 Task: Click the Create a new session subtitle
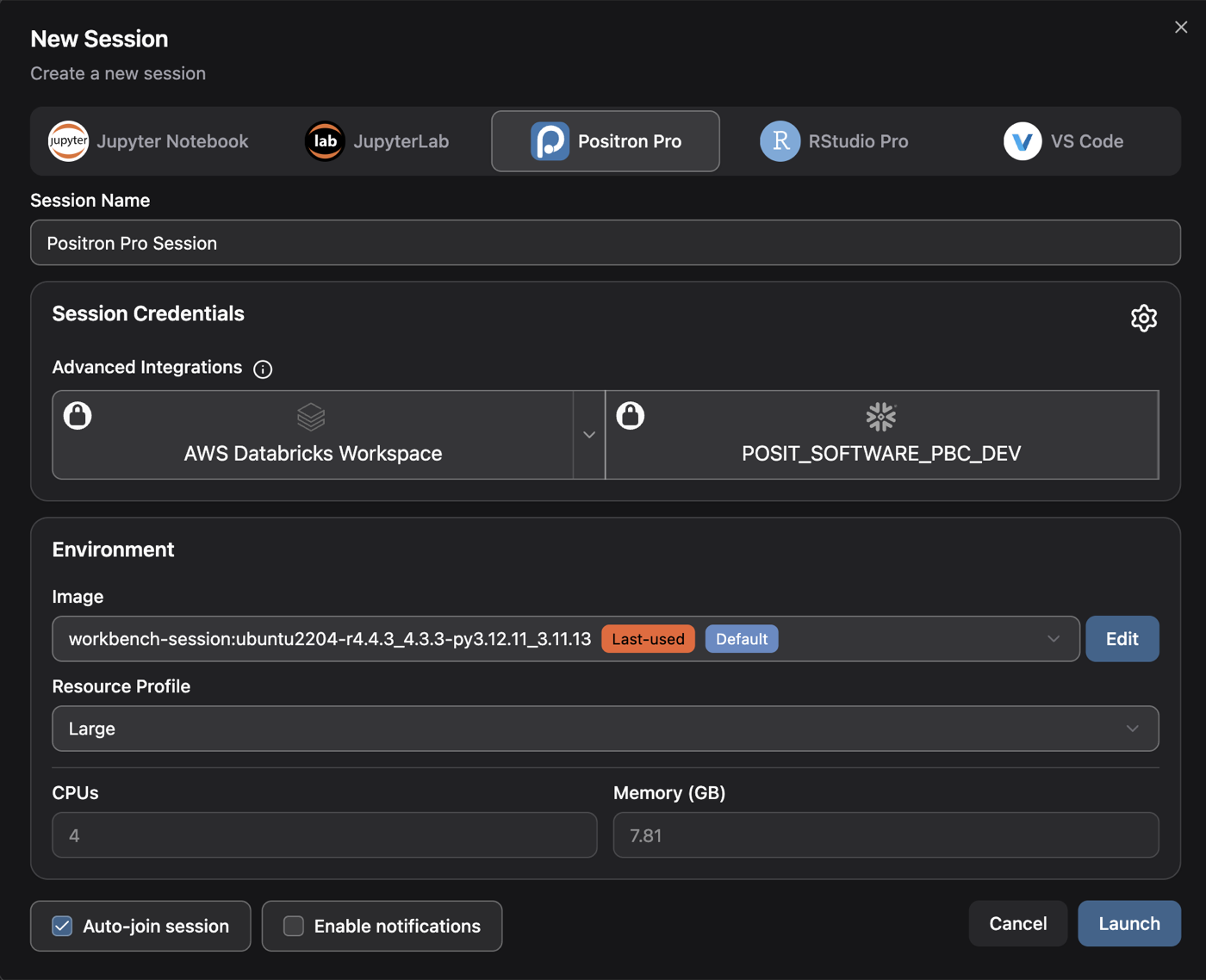(x=118, y=73)
